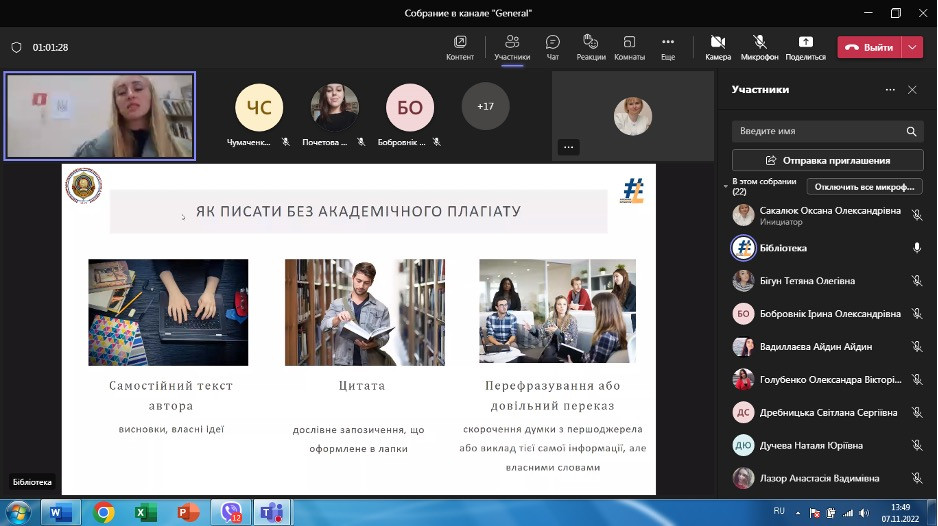This screenshot has width=938, height=526.
Task: Open Participants panel more options (…)
Action: click(890, 90)
